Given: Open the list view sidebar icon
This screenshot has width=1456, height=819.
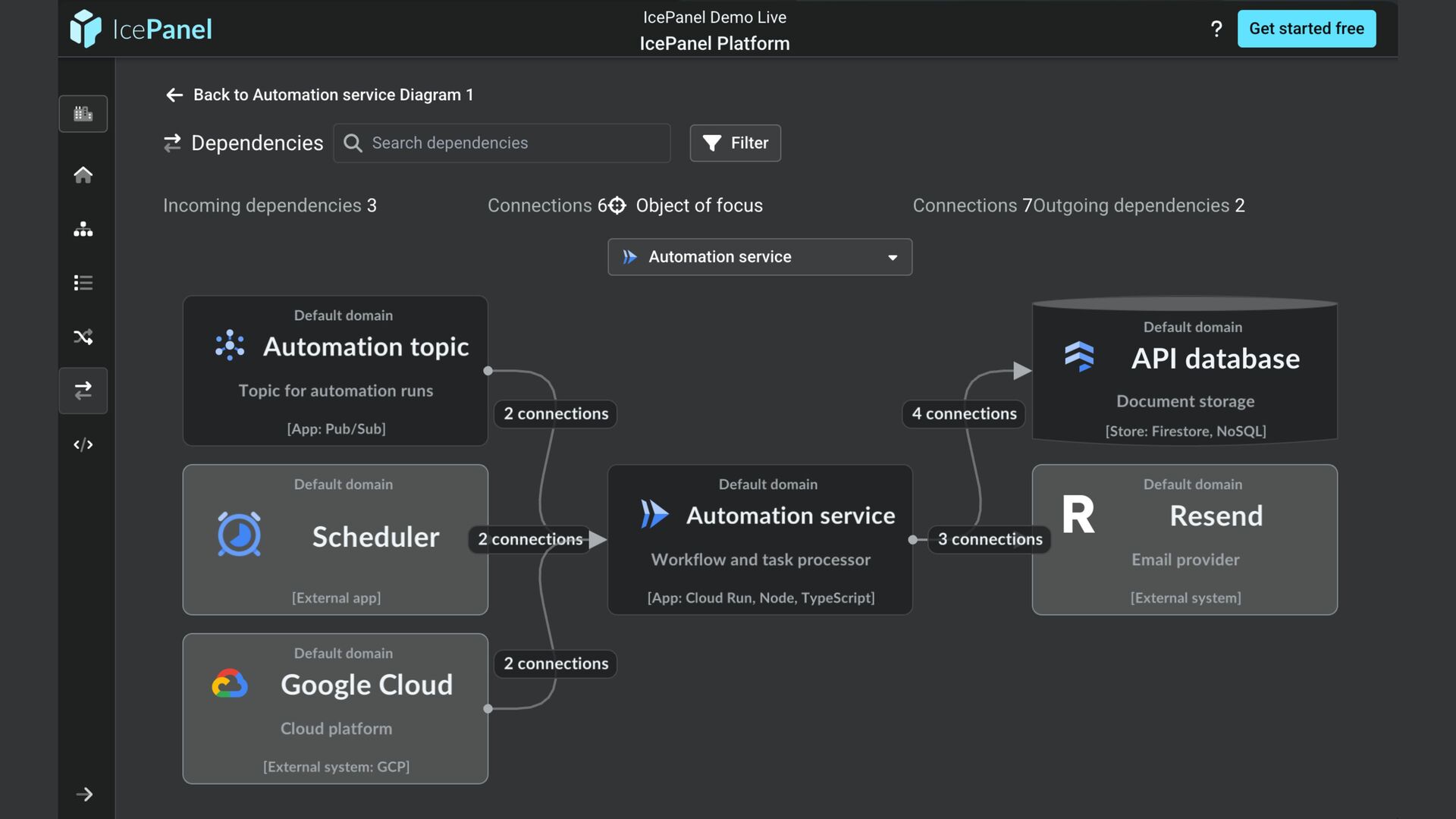Looking at the screenshot, I should 83,283.
